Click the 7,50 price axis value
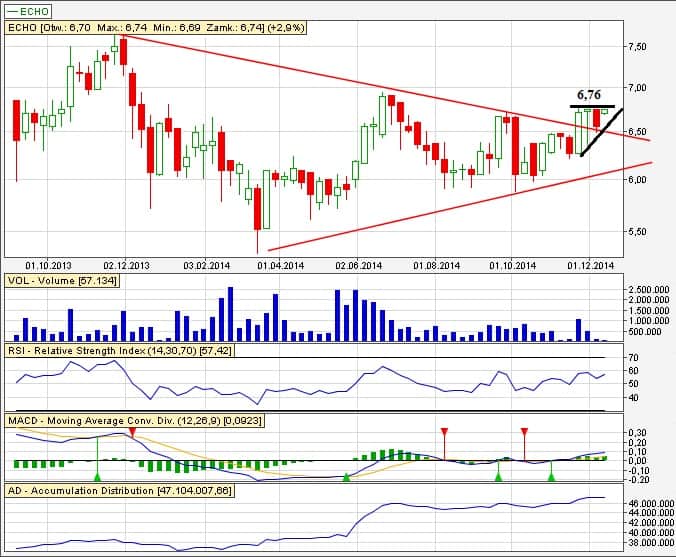Viewport: 676px width, 557px height. coord(634,47)
